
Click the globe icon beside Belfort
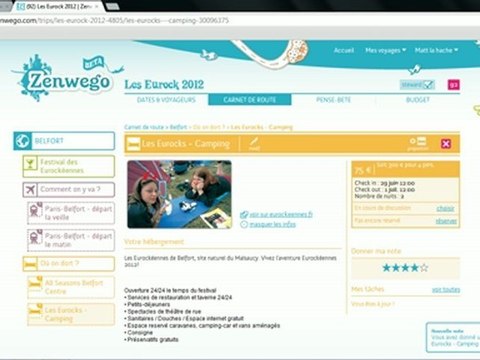(x=23, y=141)
